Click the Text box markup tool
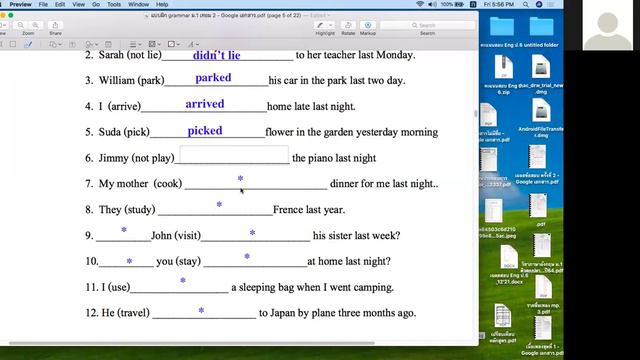This screenshot has height=360, width=640. [72, 44]
